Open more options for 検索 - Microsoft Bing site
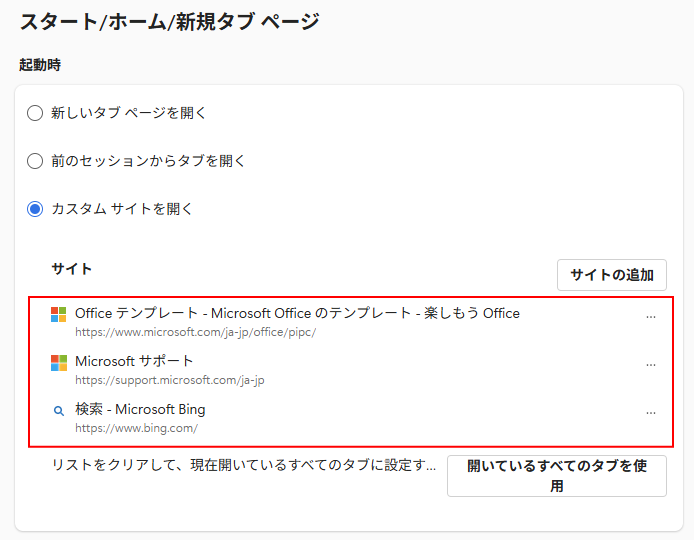Viewport: 694px width, 540px height. point(651,413)
